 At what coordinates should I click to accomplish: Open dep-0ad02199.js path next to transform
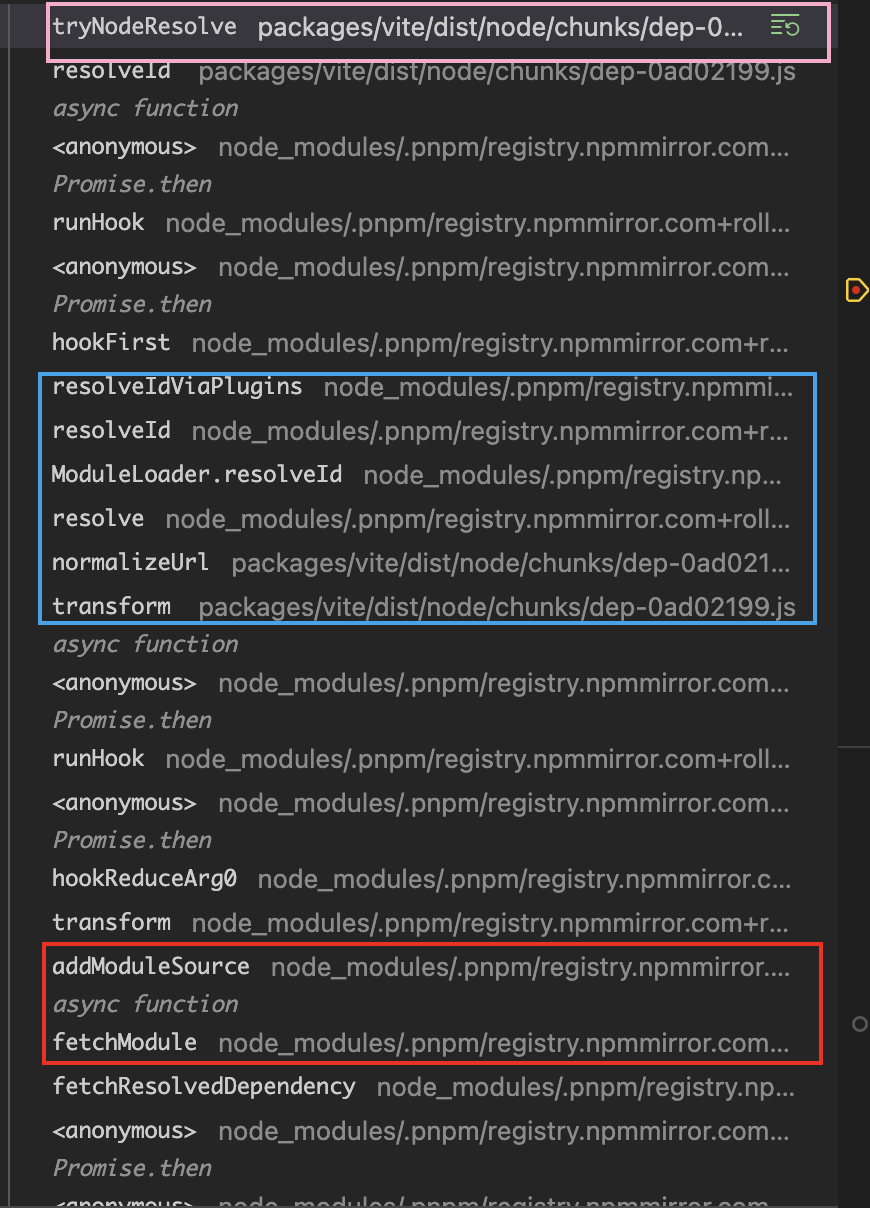coord(497,607)
